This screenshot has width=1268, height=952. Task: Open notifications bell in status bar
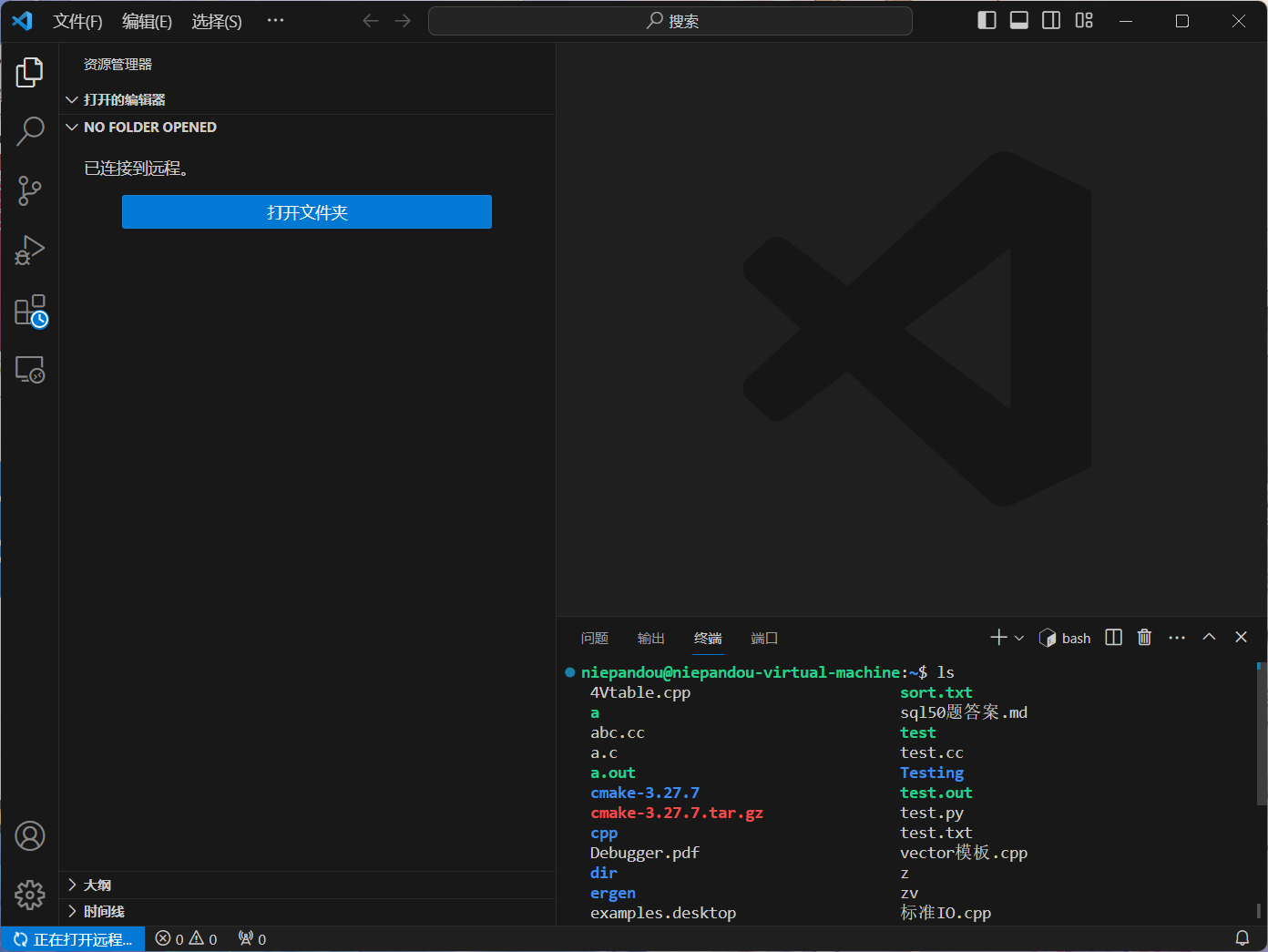point(1242,938)
